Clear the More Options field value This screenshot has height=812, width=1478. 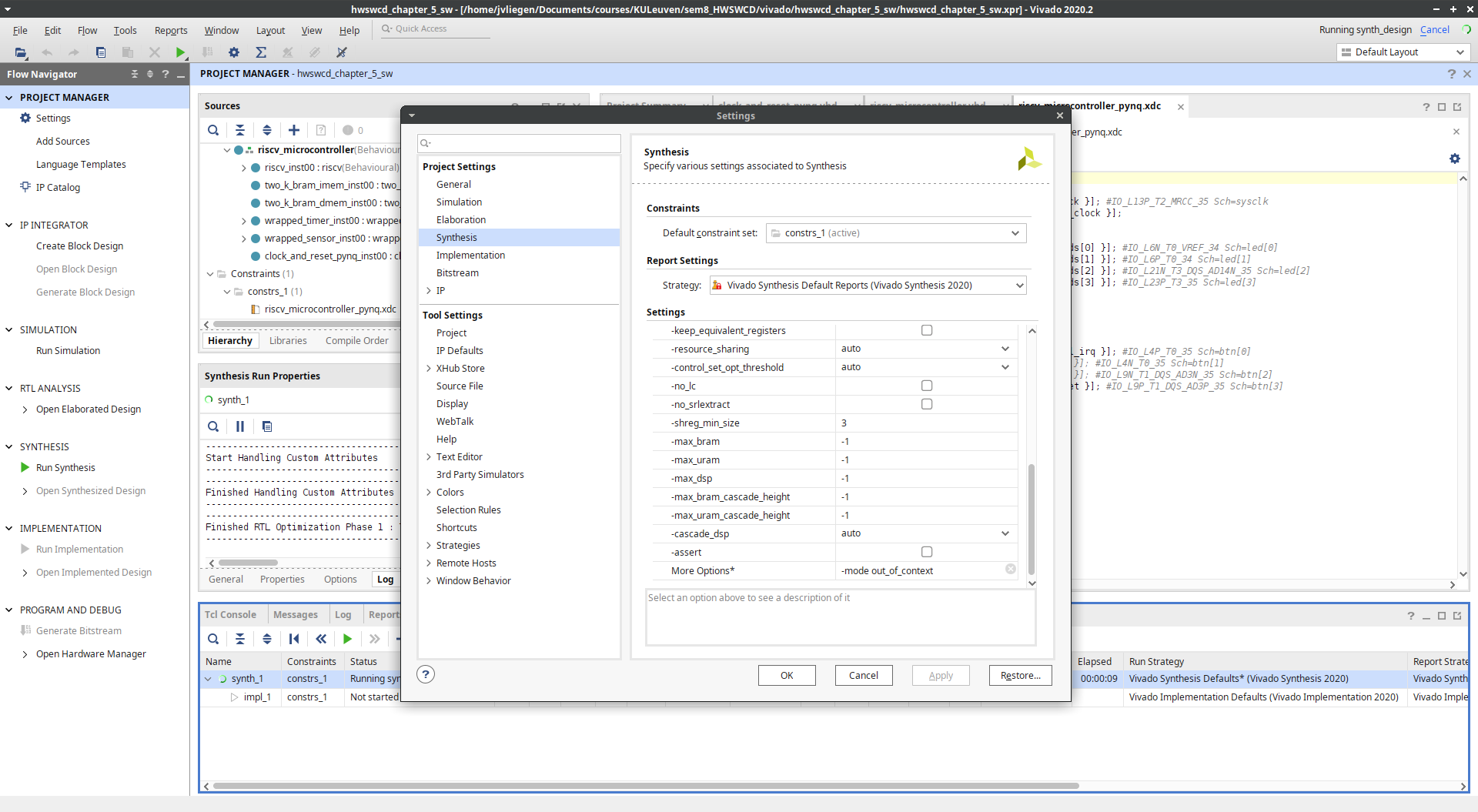[1011, 570]
